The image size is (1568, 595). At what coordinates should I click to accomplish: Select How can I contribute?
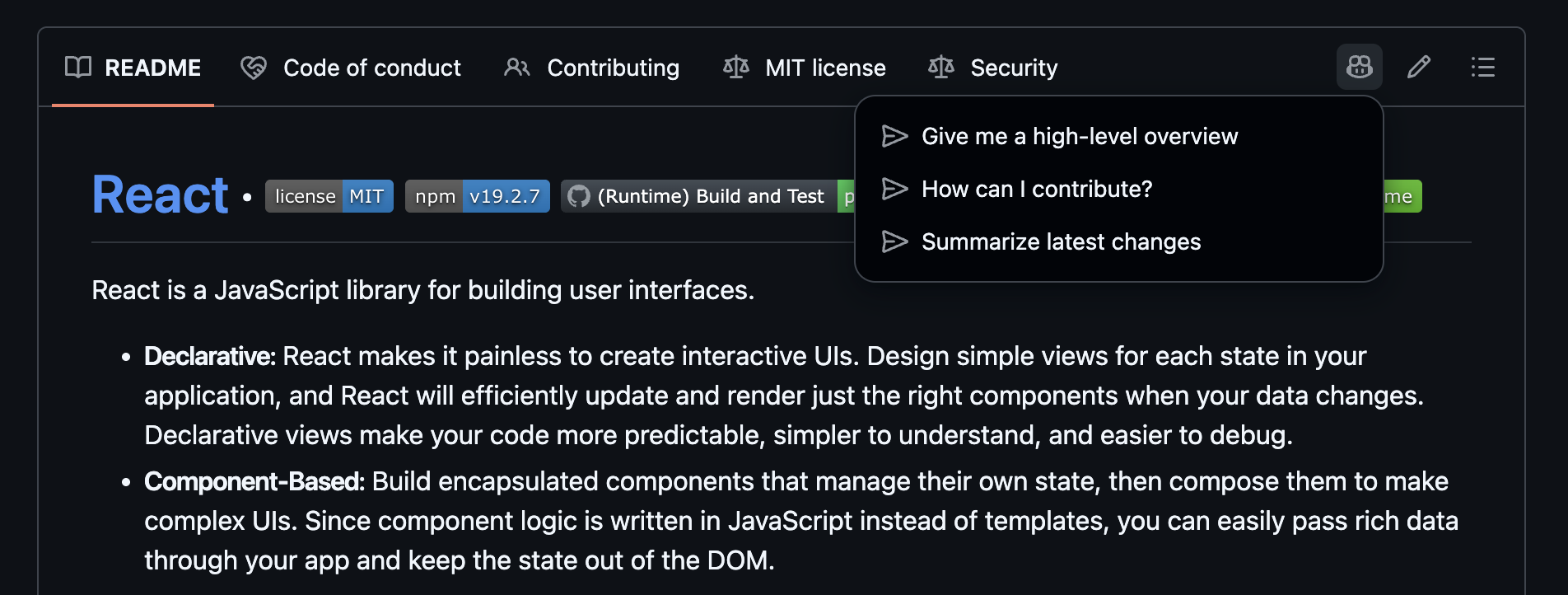click(x=1119, y=189)
